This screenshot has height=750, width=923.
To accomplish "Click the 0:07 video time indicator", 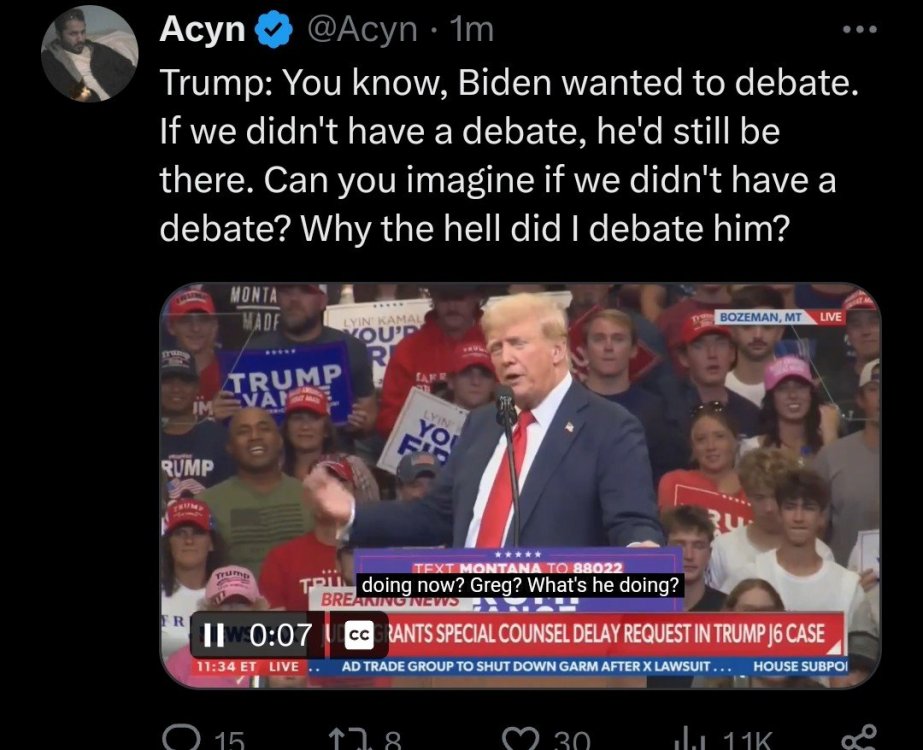I will 281,635.
